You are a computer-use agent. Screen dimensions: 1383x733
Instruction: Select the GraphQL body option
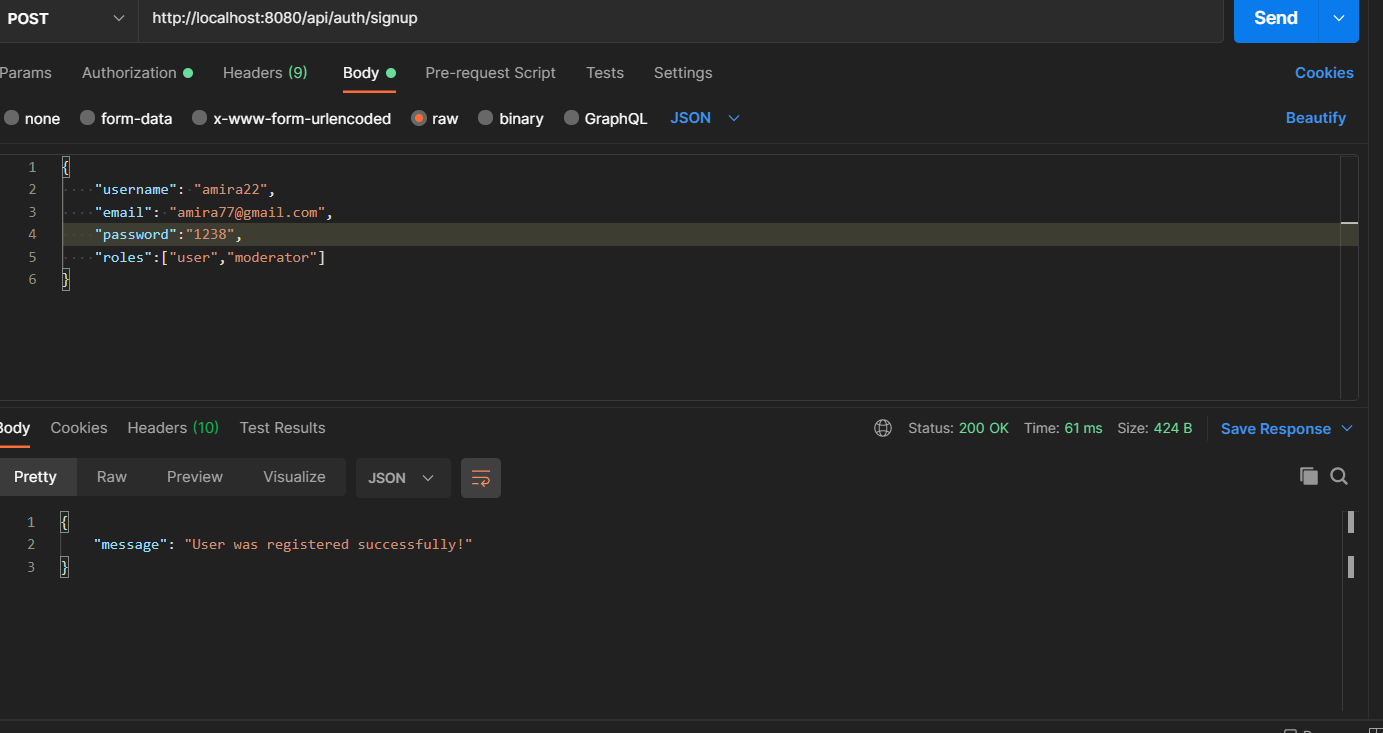pos(605,118)
